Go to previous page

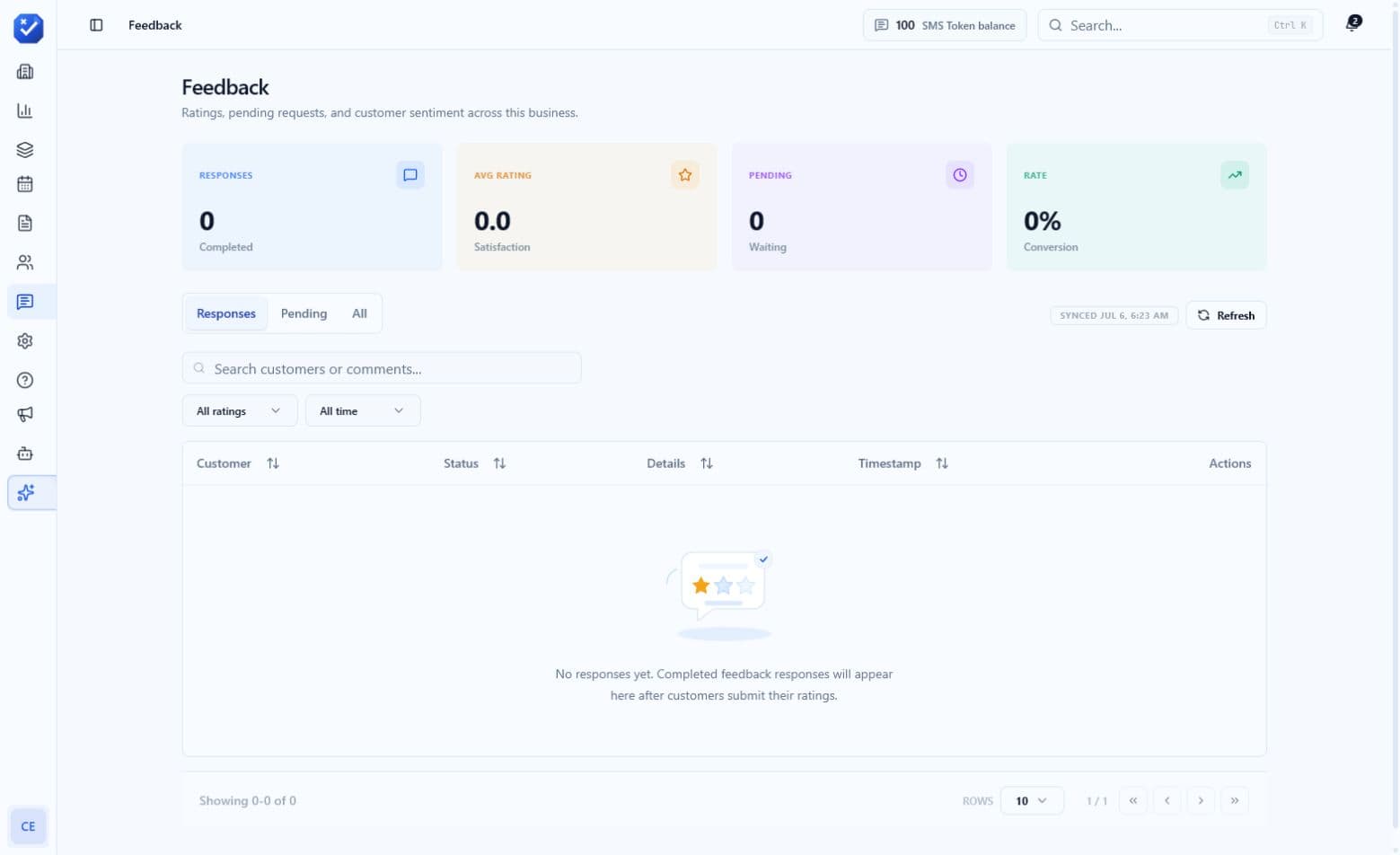pos(1167,800)
